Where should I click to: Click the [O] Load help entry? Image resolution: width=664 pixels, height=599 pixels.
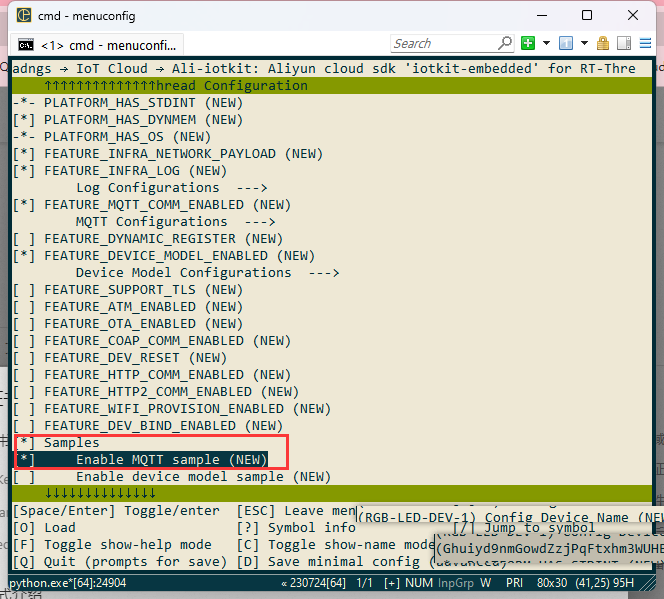coord(44,528)
